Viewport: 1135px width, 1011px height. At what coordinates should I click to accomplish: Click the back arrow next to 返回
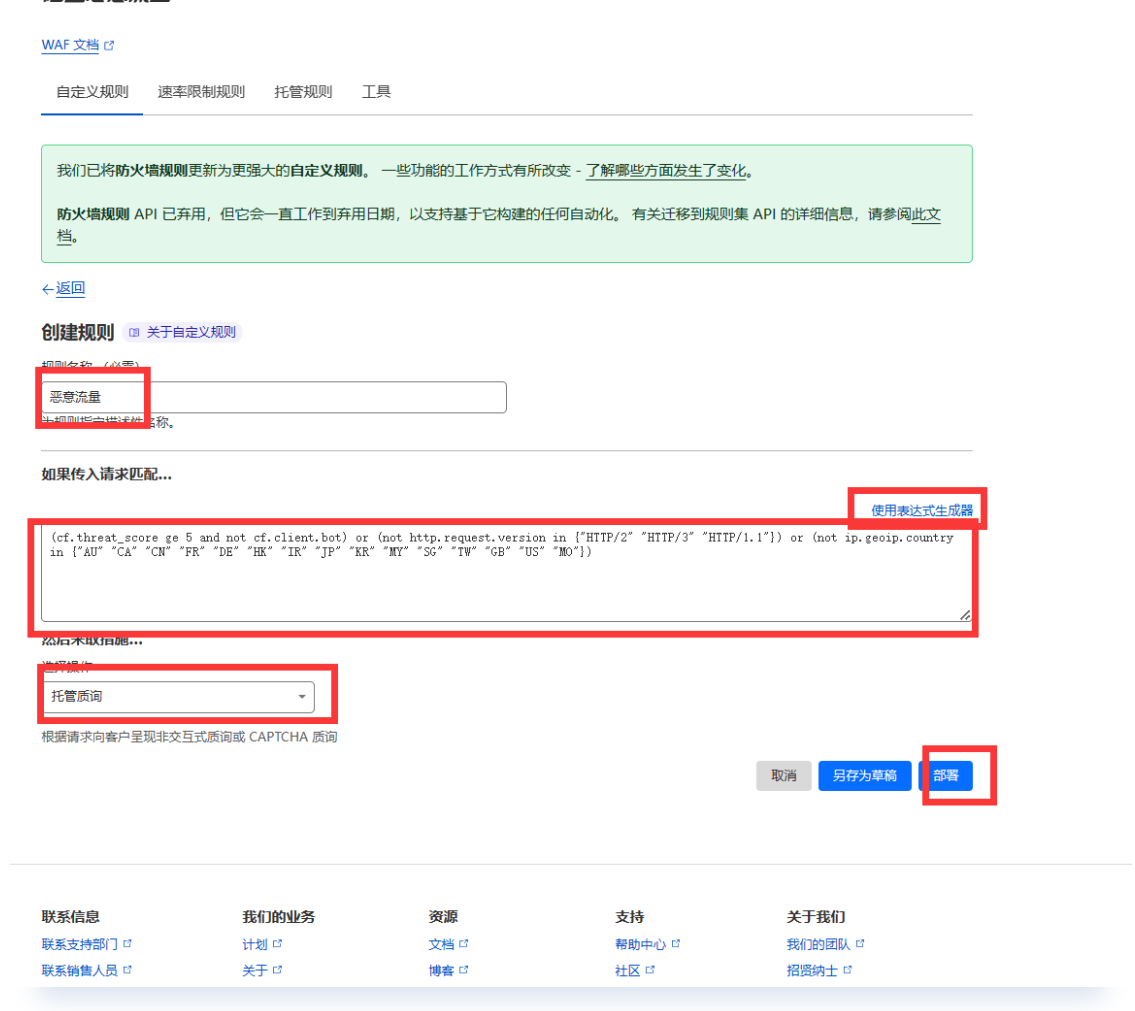47,289
